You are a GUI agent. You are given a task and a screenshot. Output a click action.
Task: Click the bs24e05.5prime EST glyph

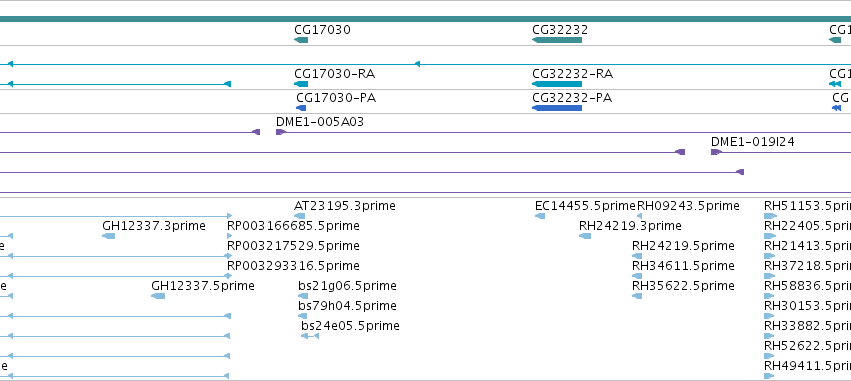pos(310,336)
